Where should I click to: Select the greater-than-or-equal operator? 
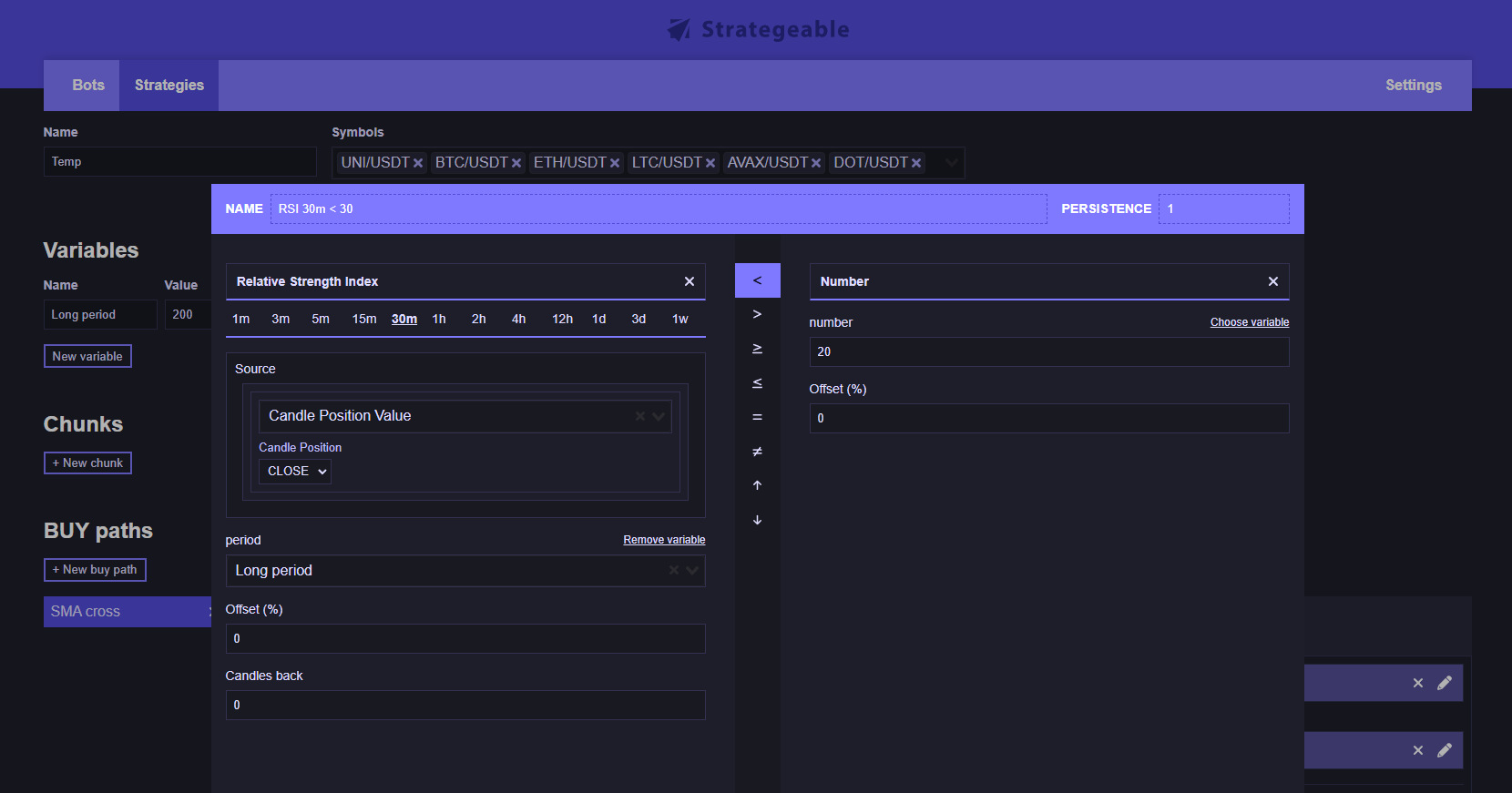pyautogui.click(x=758, y=349)
